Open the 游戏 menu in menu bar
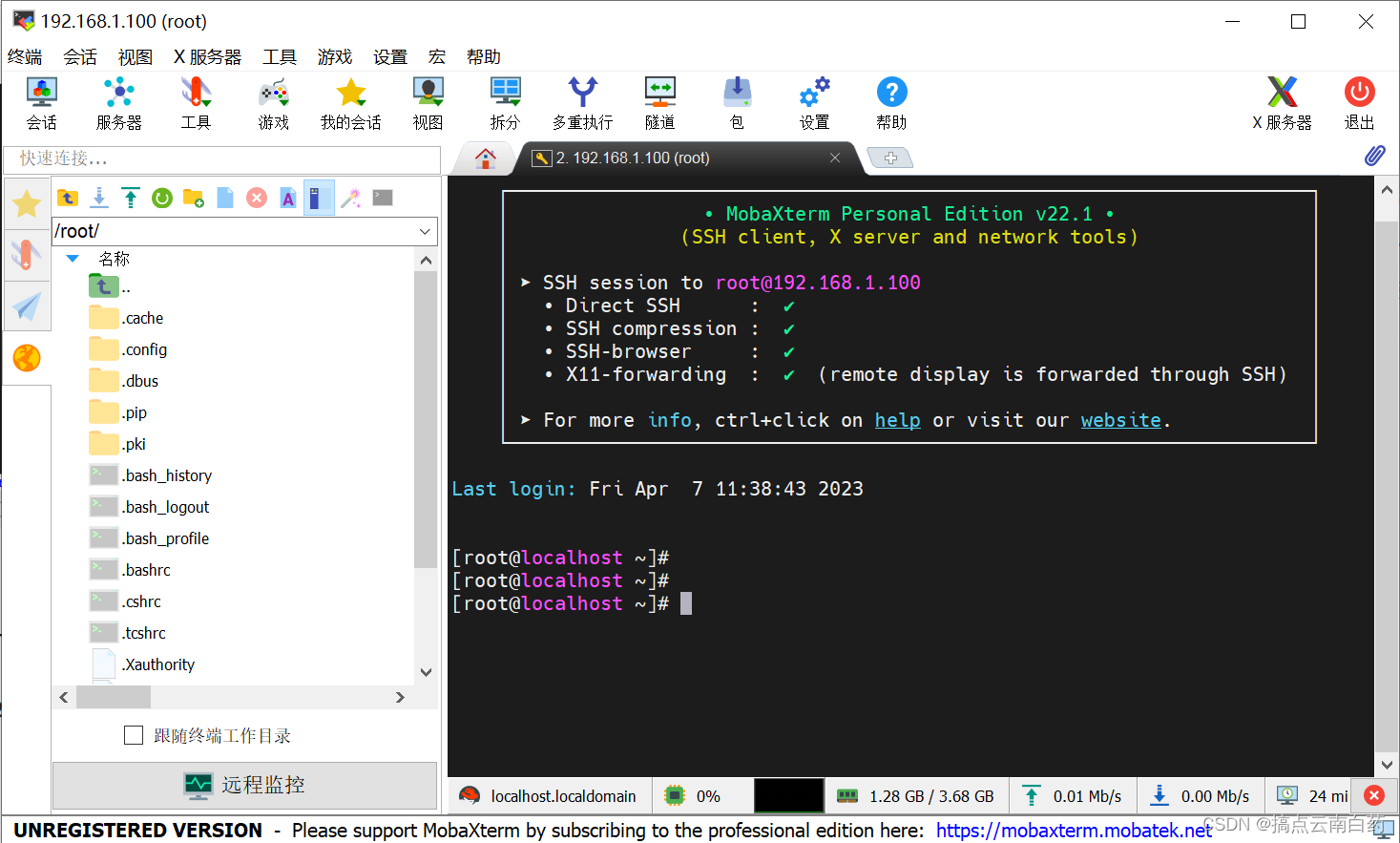The image size is (1400, 843). 335,56
